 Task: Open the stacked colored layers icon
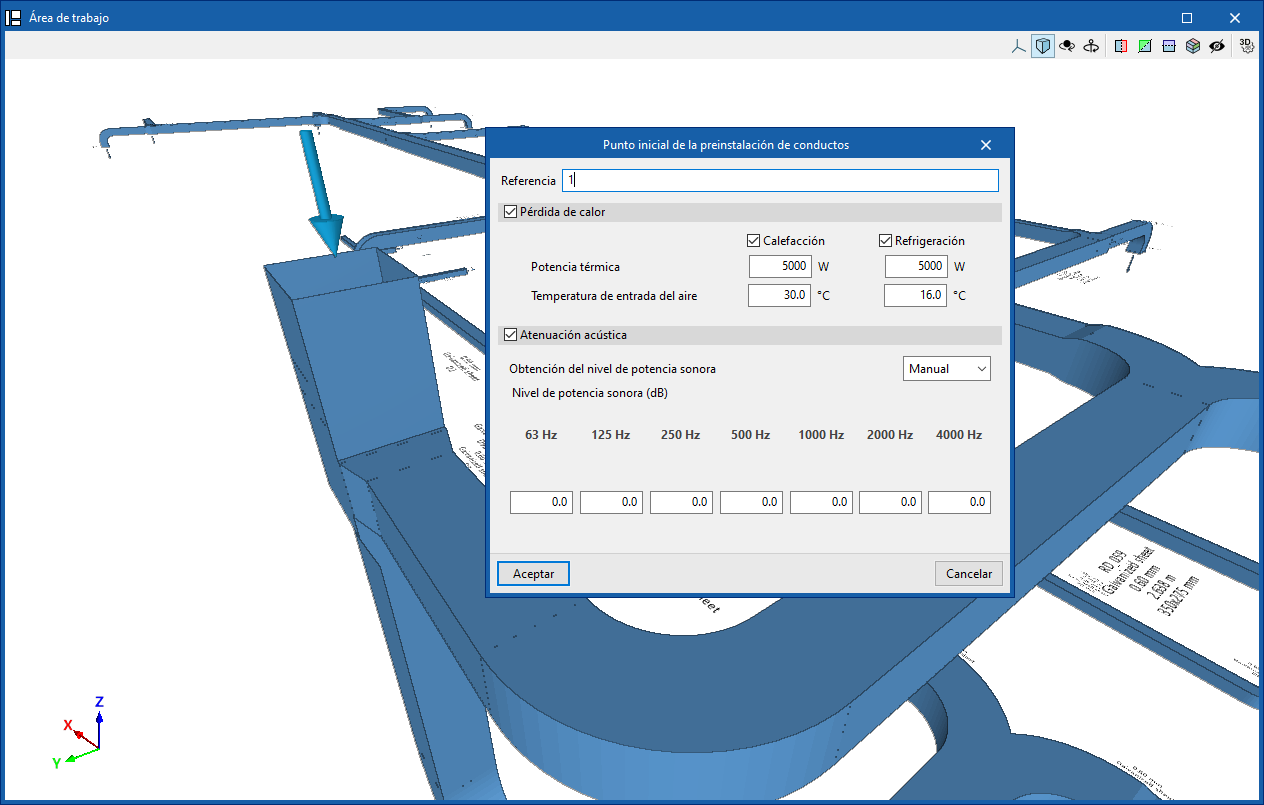(x=1193, y=46)
